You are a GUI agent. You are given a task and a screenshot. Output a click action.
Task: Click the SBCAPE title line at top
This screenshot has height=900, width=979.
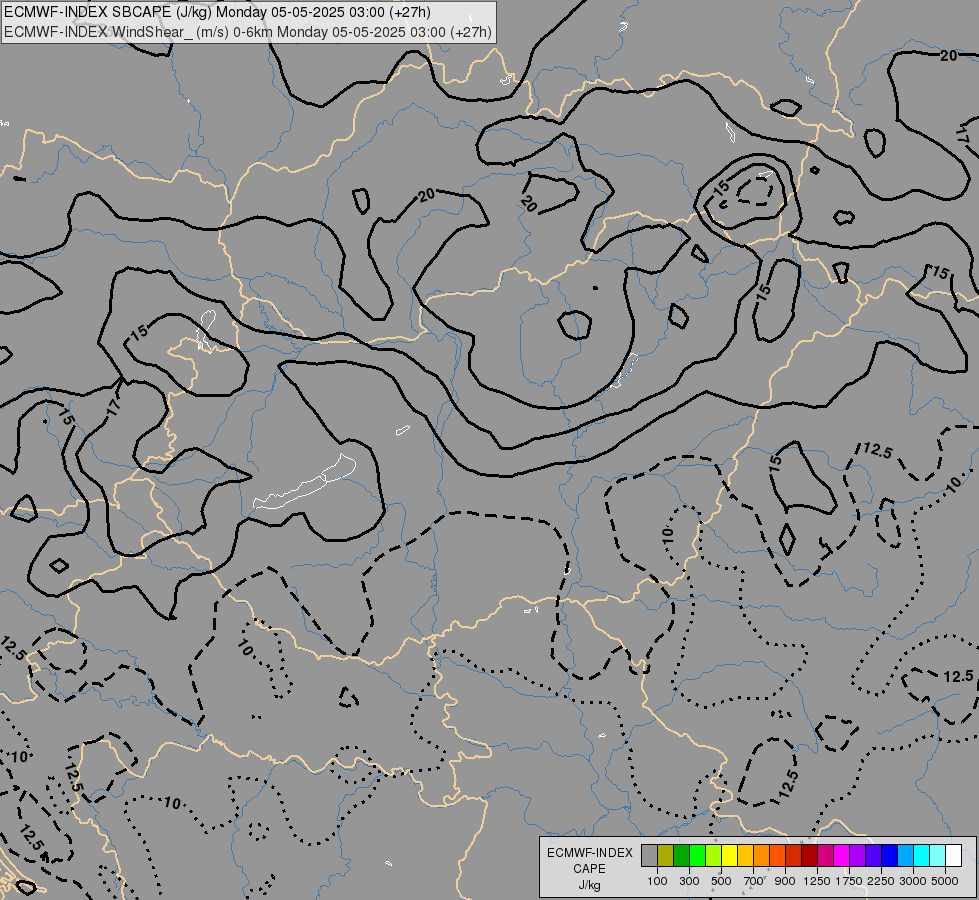click(x=217, y=12)
